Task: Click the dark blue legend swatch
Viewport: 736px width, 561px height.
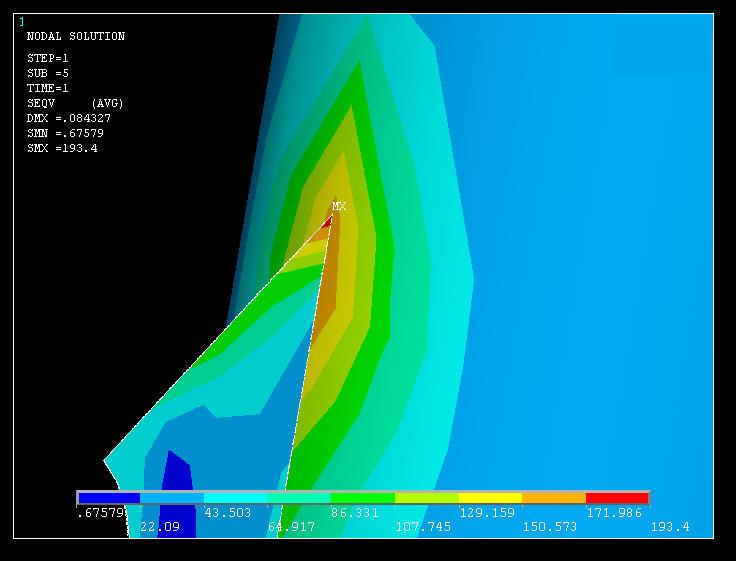Action: tap(109, 498)
